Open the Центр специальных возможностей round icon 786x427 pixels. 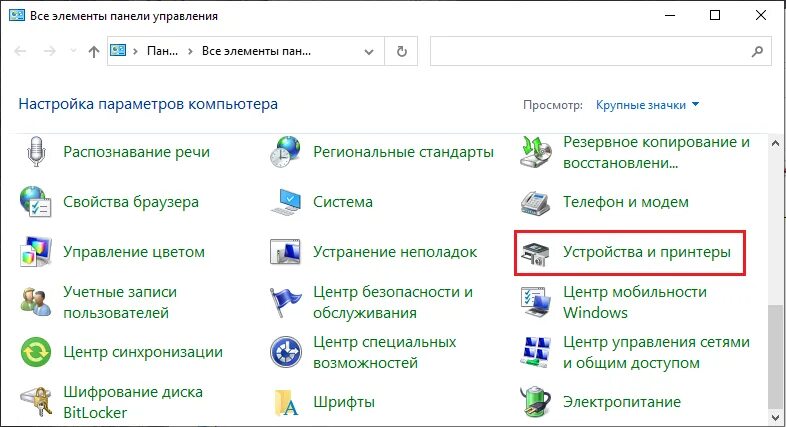click(285, 352)
